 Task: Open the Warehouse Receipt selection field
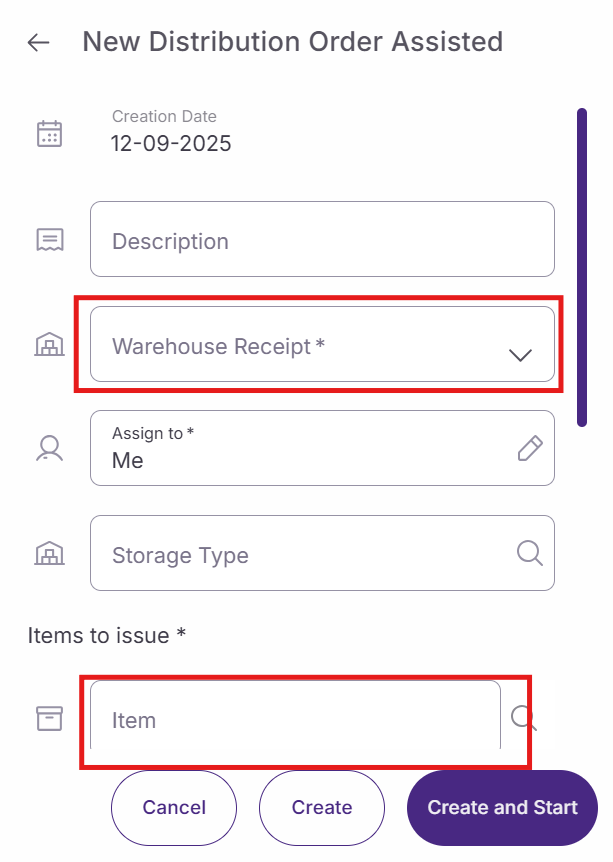coord(300,345)
